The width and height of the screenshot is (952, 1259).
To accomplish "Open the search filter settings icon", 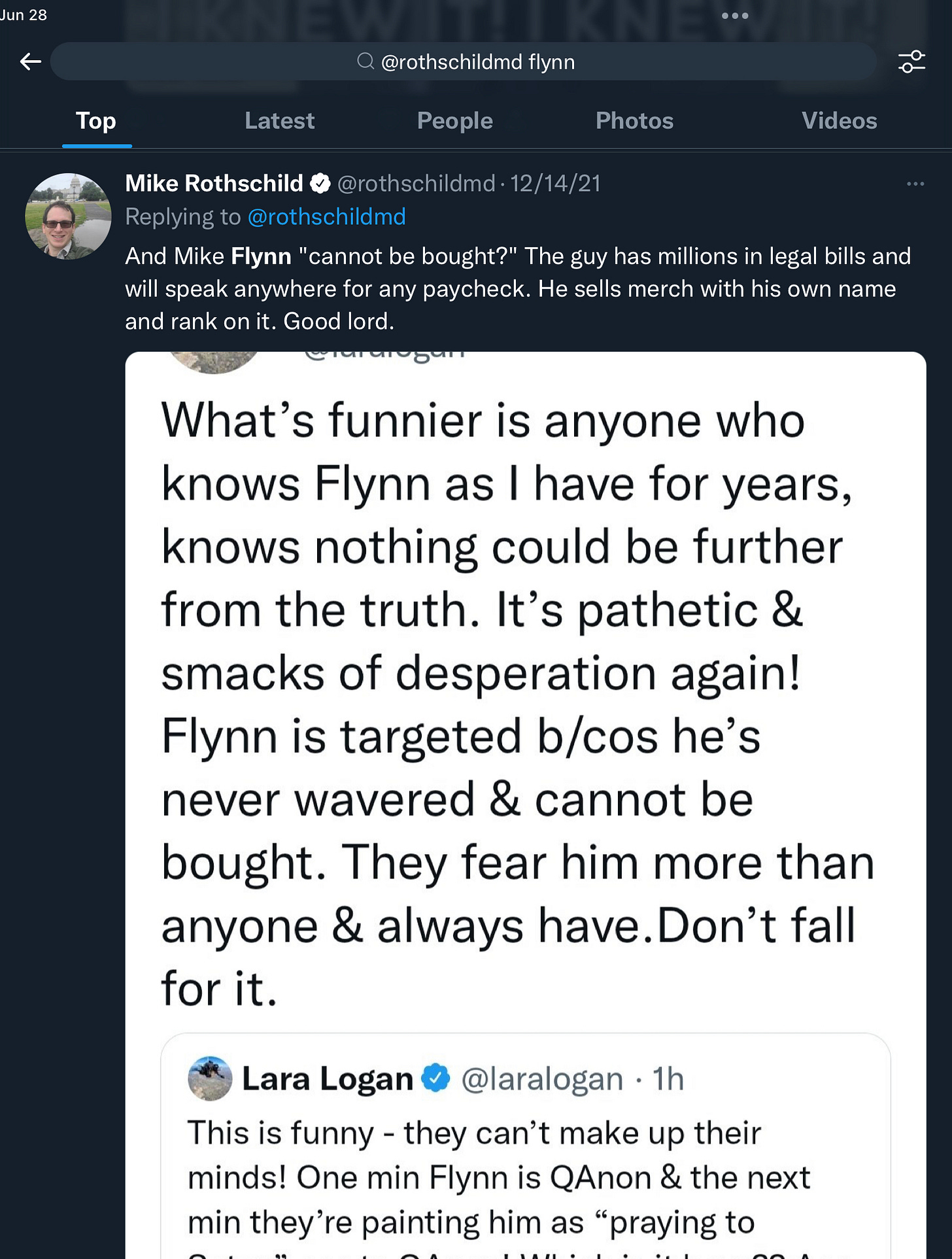I will pos(911,62).
